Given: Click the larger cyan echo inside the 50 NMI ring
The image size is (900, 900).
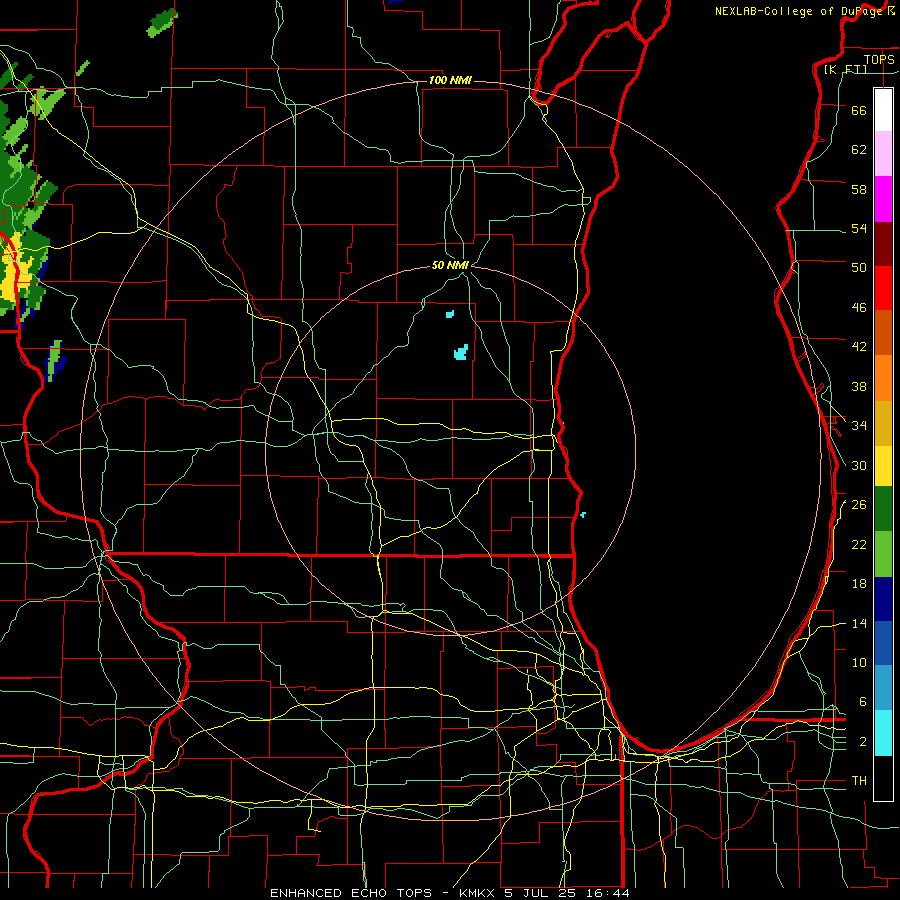Looking at the screenshot, I should tap(461, 352).
